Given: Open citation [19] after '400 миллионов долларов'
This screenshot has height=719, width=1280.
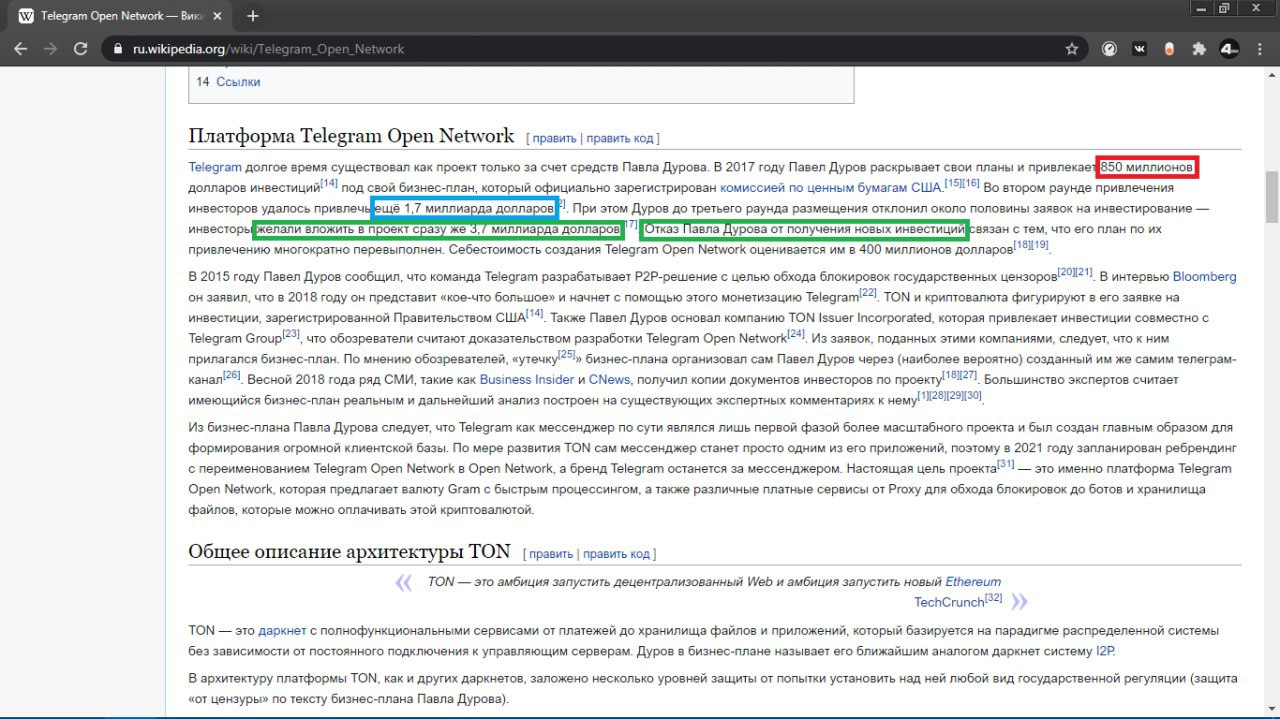Looking at the screenshot, I should (x=1040, y=245).
